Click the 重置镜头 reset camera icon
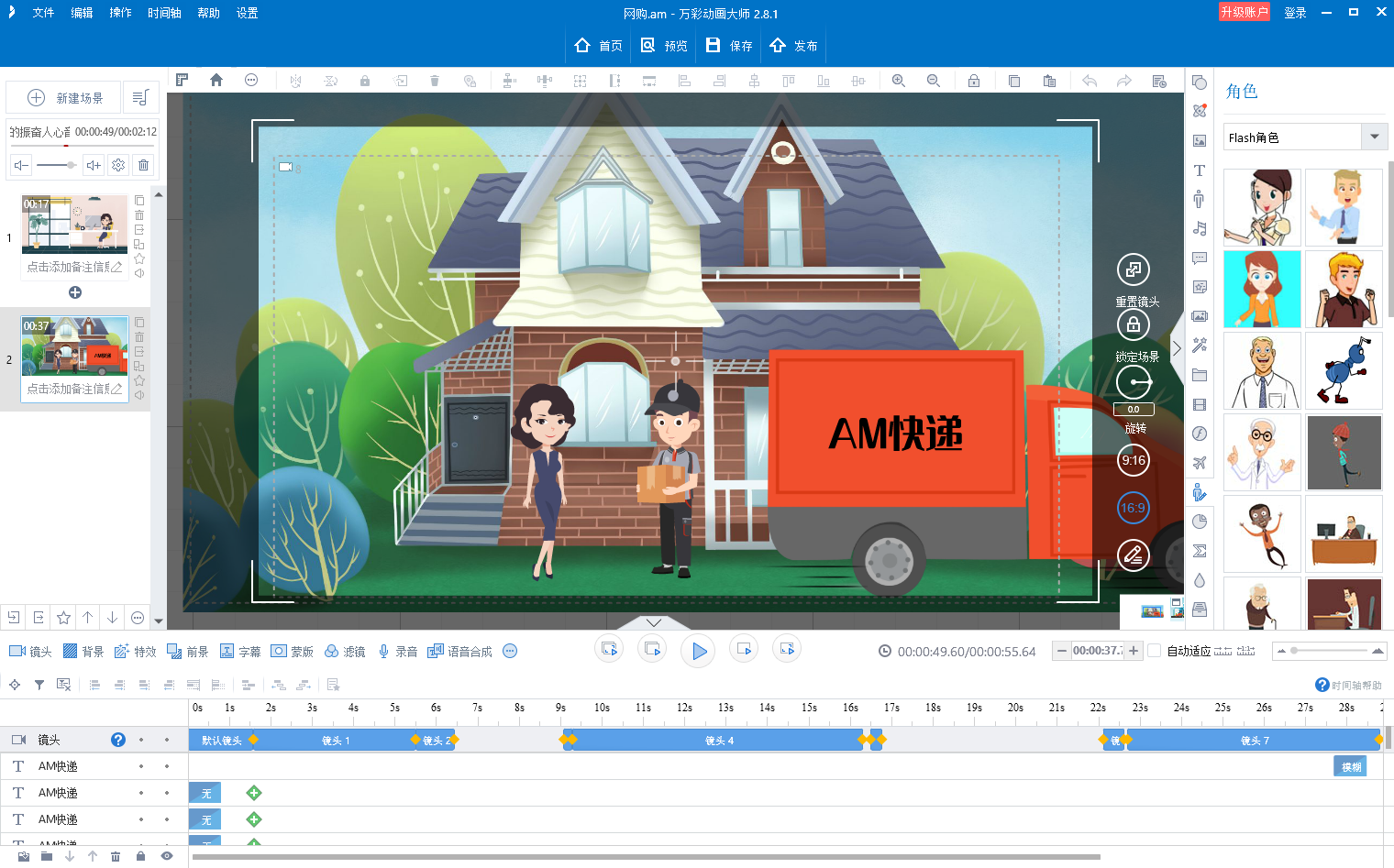 click(x=1134, y=269)
